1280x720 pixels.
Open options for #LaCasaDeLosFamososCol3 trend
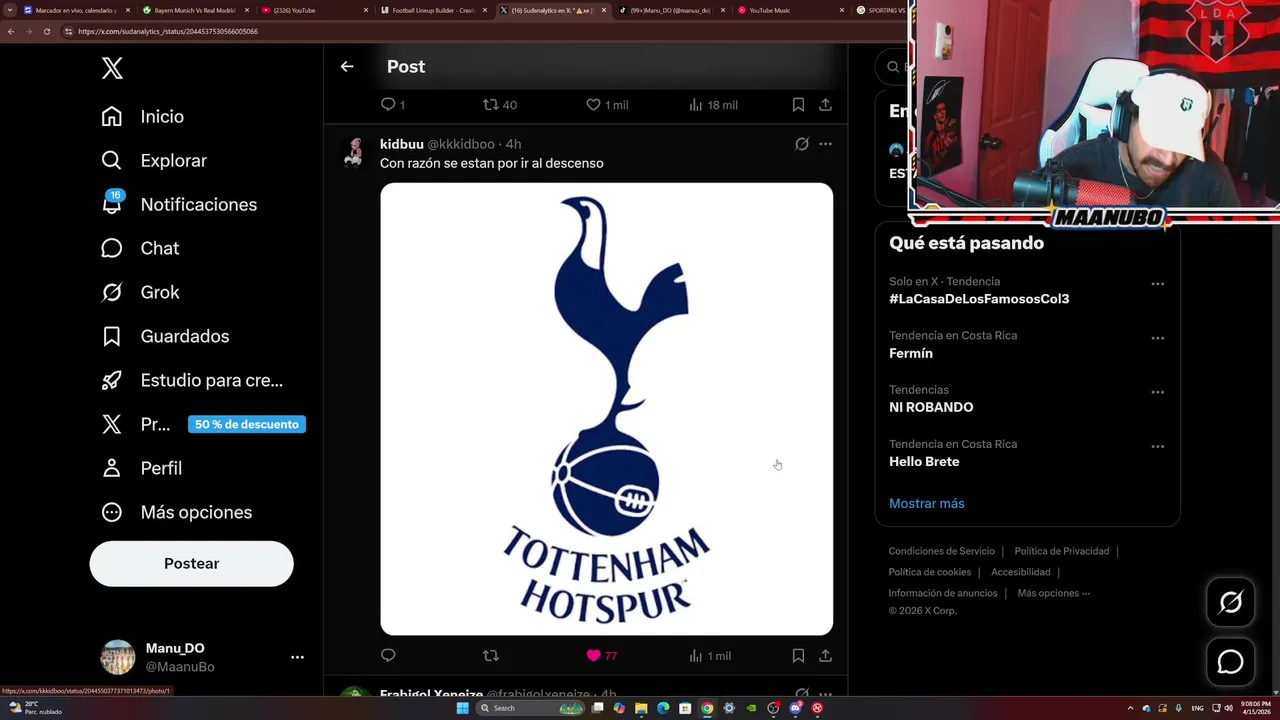(1157, 284)
